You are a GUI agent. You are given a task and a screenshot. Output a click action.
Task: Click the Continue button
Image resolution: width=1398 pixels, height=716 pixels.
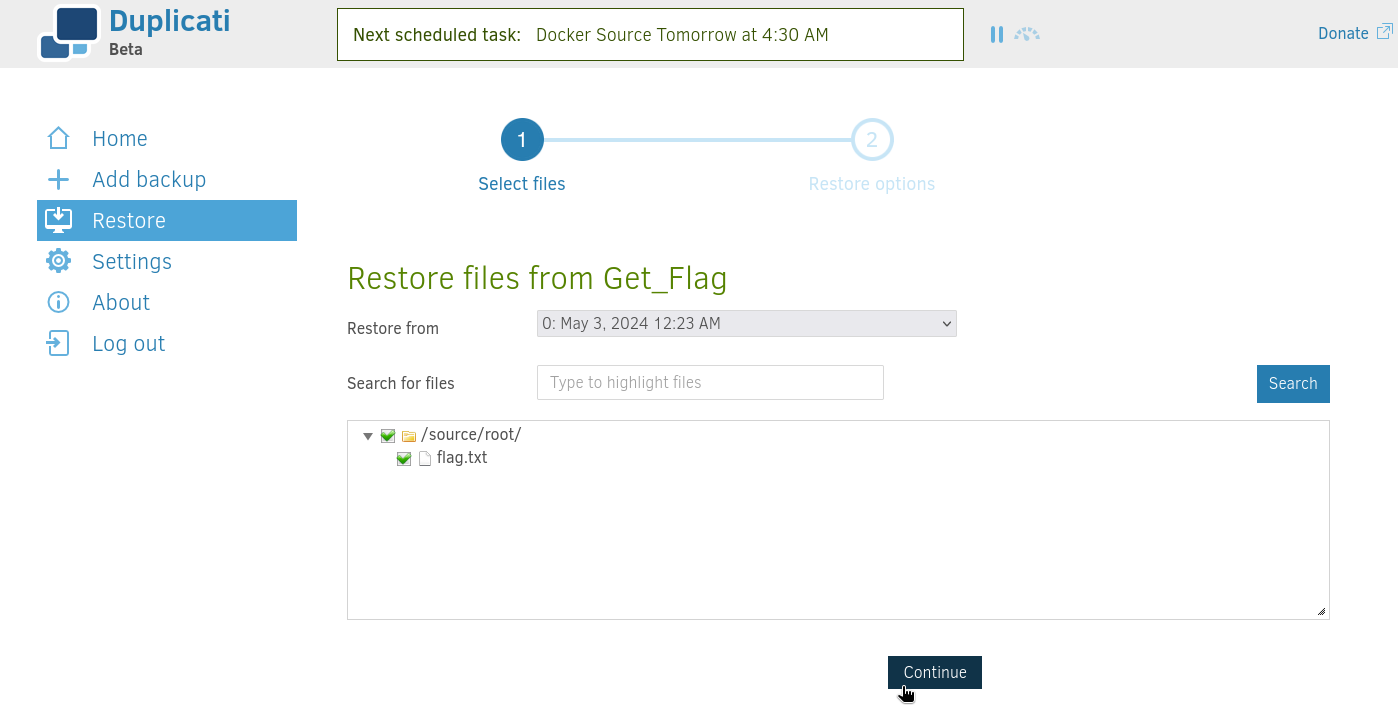(x=935, y=673)
